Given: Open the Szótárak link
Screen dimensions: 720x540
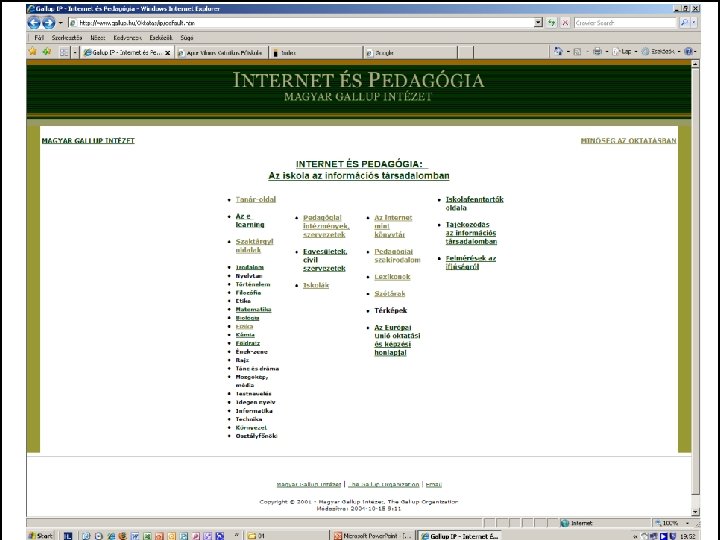Looking at the screenshot, I should 389,293.
